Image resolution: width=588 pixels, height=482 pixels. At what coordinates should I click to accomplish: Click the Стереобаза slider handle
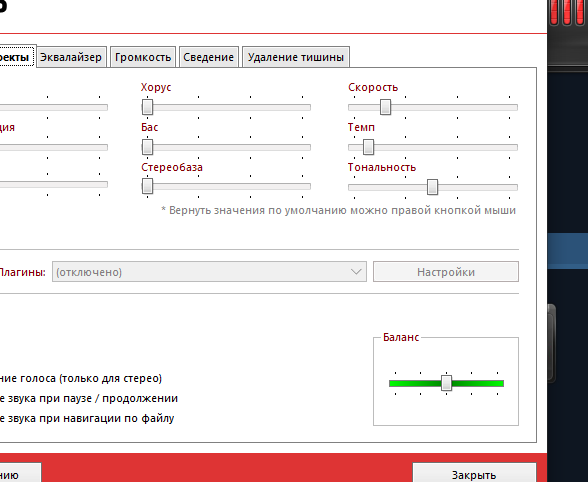(147, 186)
